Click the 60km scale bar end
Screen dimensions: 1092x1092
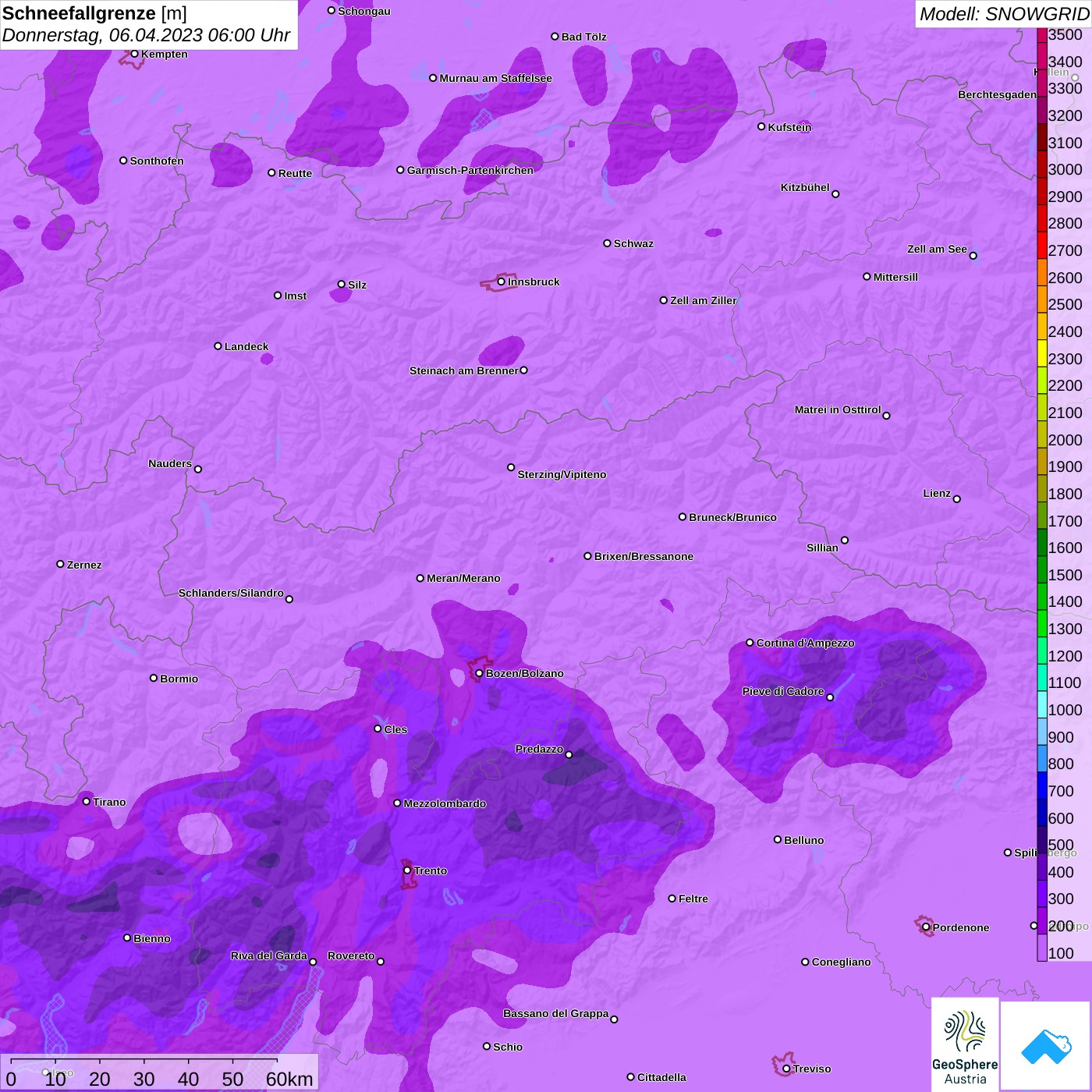(x=278, y=1061)
